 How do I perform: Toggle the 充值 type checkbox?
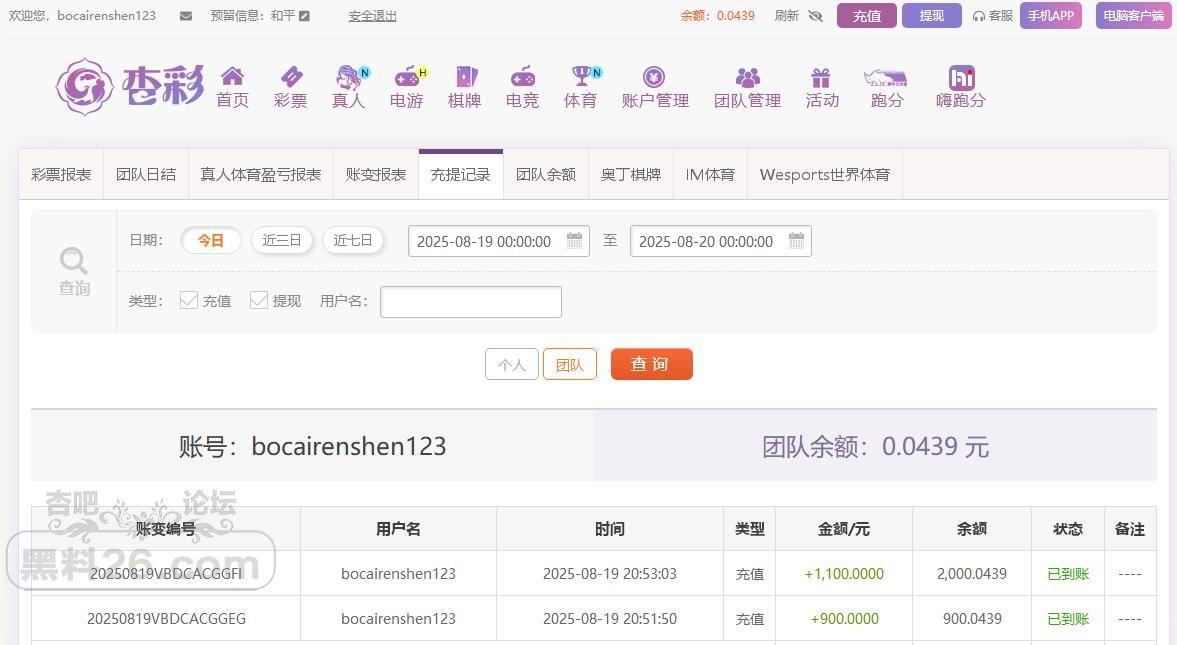point(189,300)
